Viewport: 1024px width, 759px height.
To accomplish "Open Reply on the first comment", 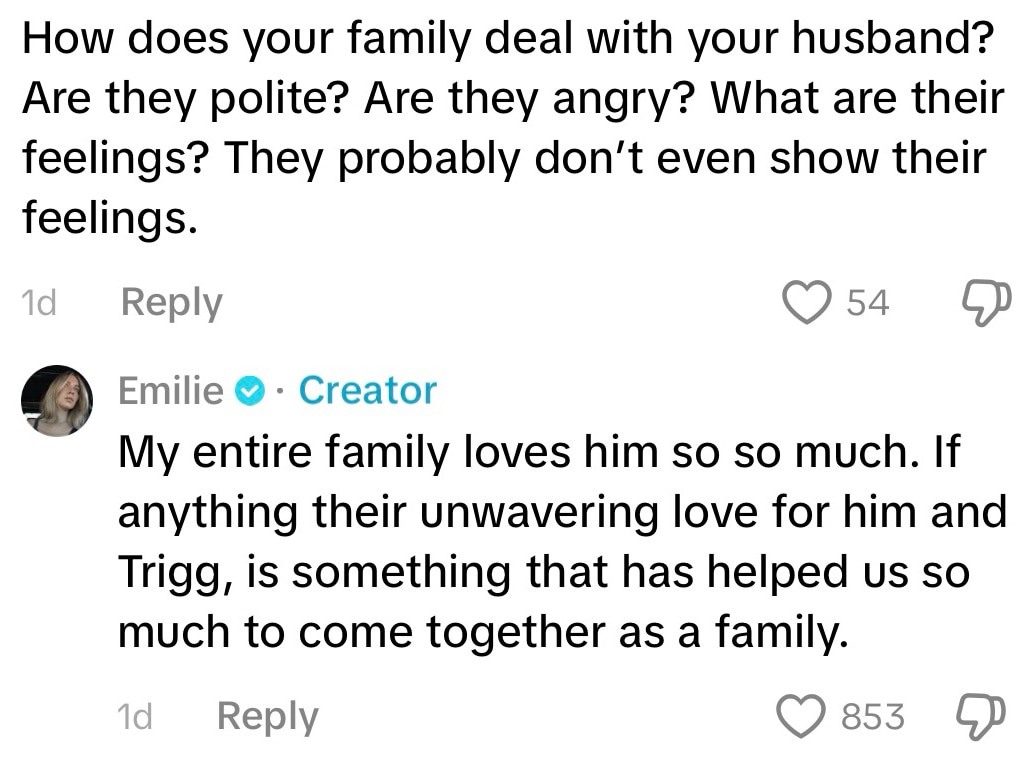I will 170,301.
